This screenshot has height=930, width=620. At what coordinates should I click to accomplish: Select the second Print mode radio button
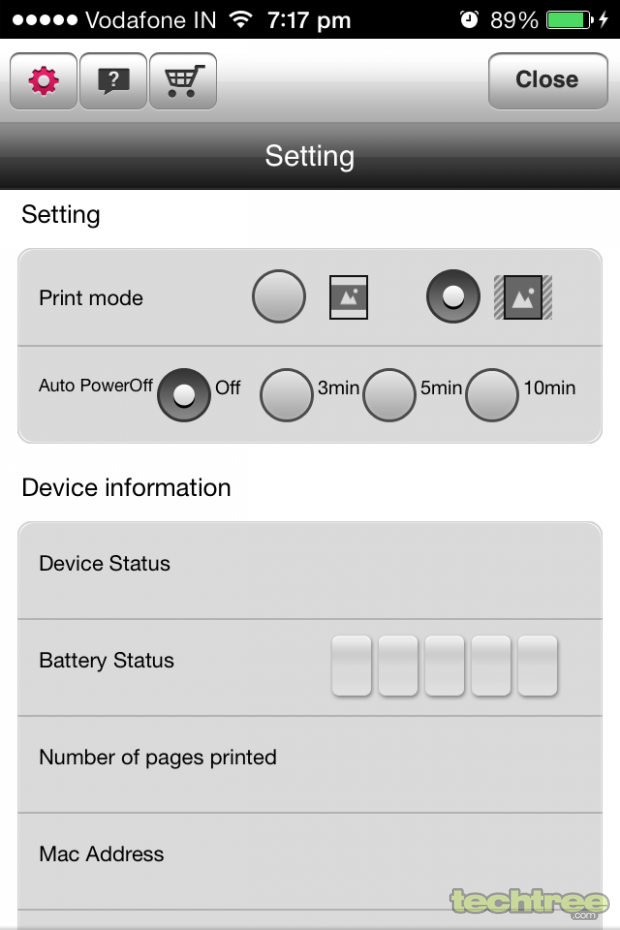click(453, 297)
